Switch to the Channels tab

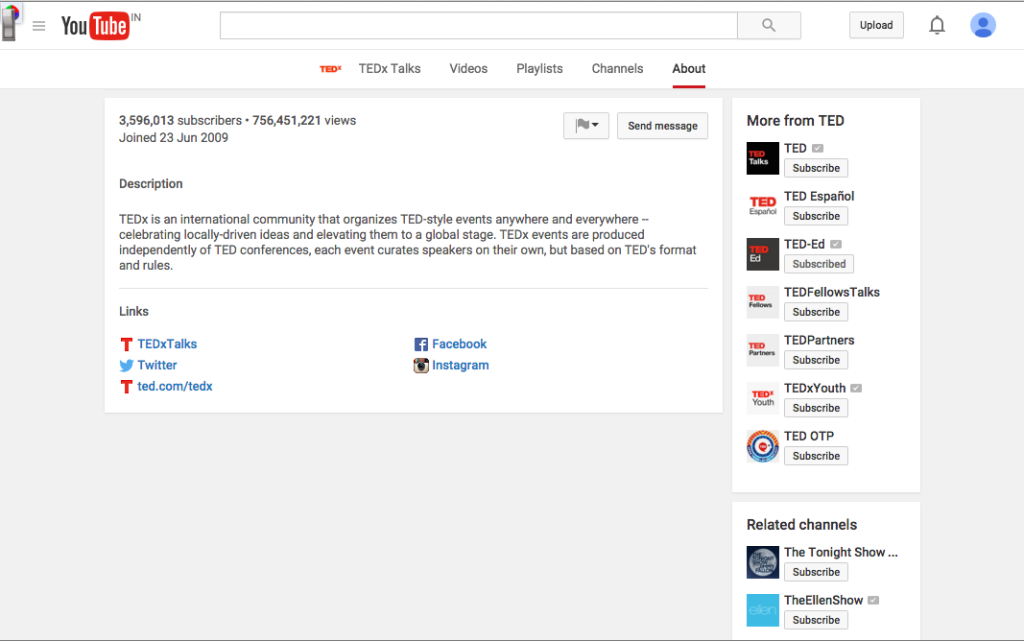tap(617, 69)
